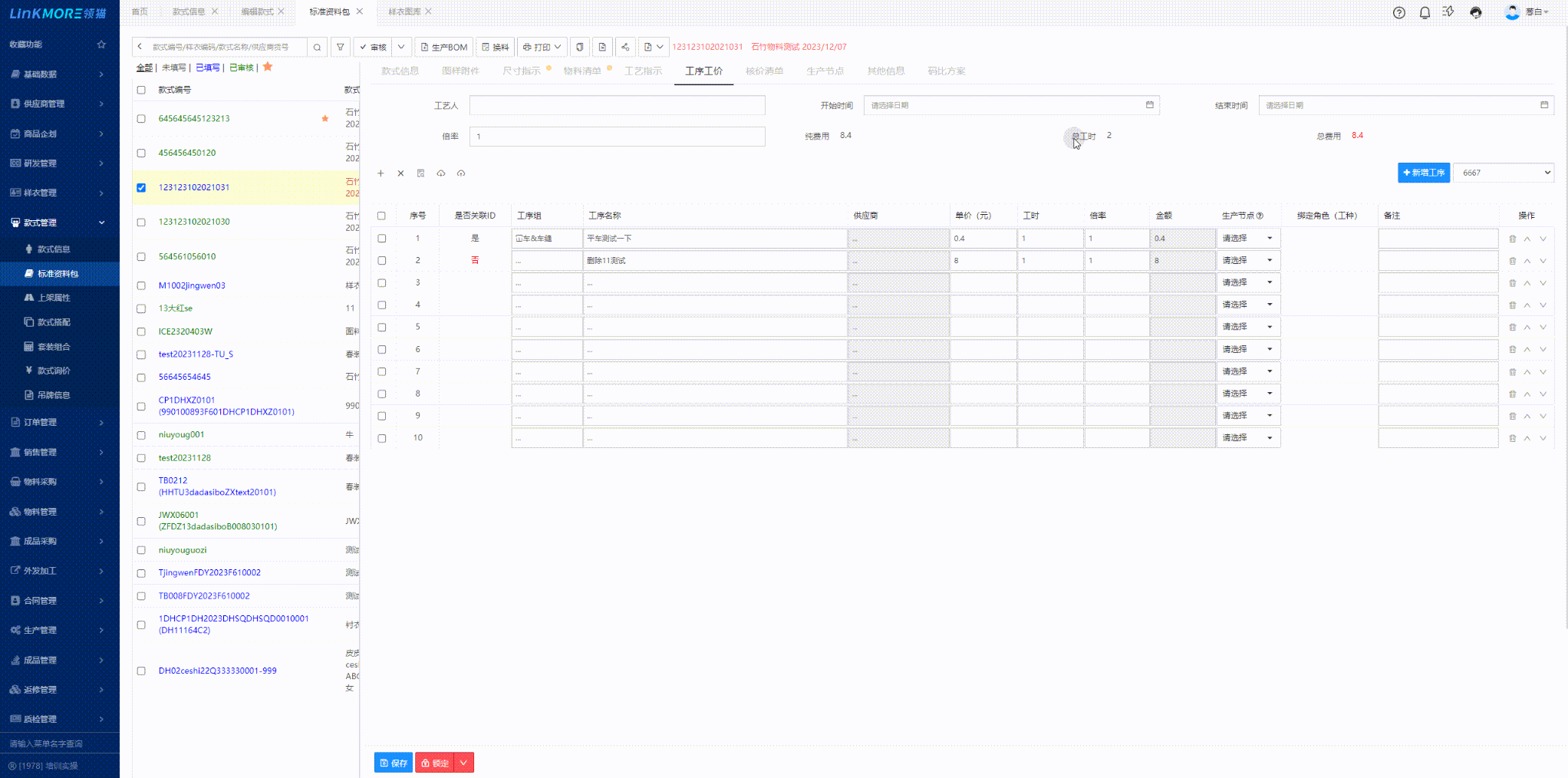This screenshot has height=778, width=1568.
Task: Delete row 1 using trash icon
Action: (1512, 239)
